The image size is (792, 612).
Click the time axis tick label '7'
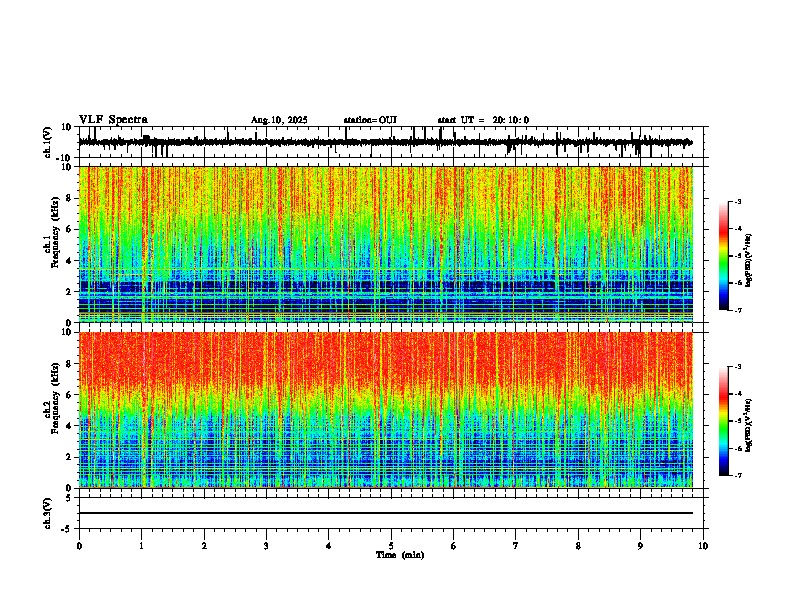pyautogui.click(x=516, y=546)
